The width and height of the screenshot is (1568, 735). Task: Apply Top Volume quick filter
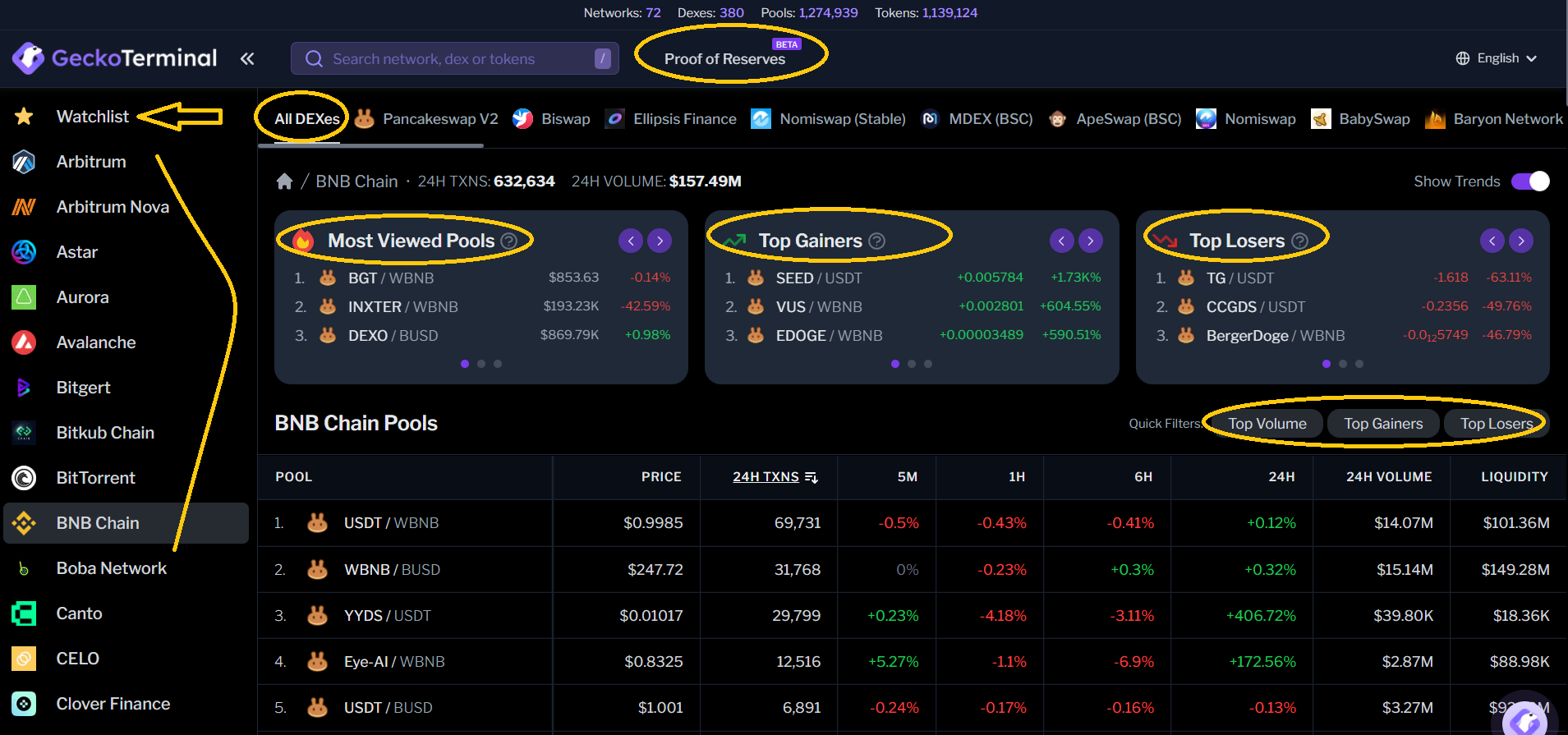click(x=1267, y=424)
